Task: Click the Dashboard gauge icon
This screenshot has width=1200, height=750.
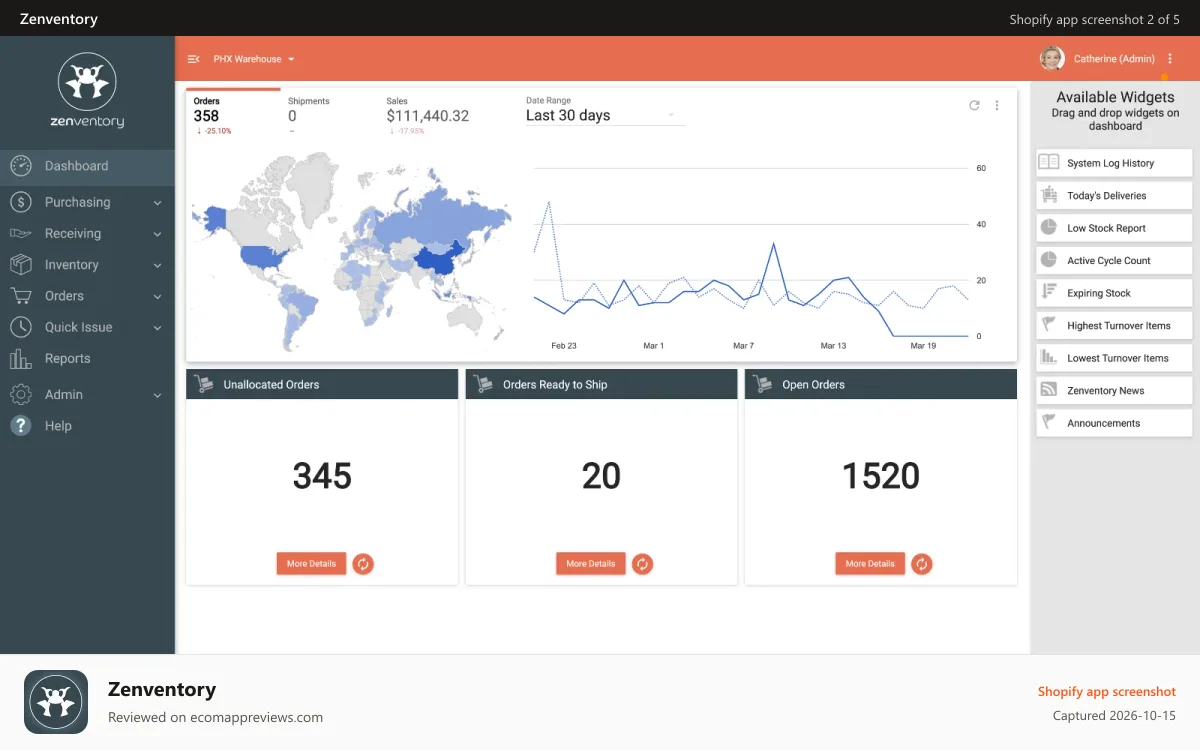Action: coord(21,166)
